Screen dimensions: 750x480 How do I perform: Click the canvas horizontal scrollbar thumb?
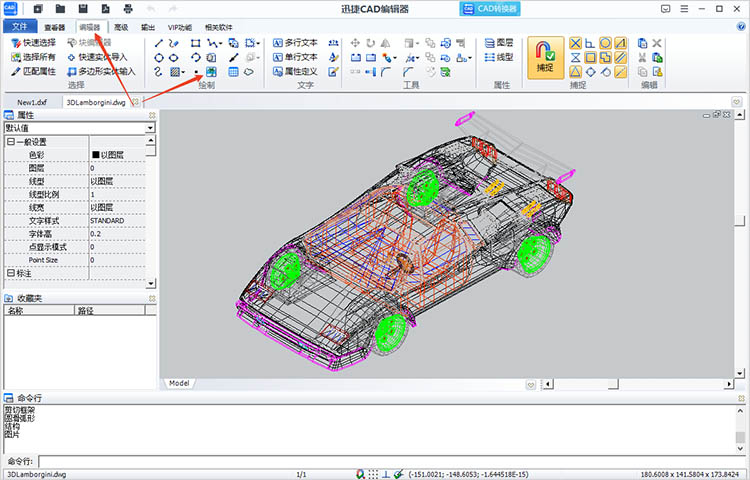613,384
